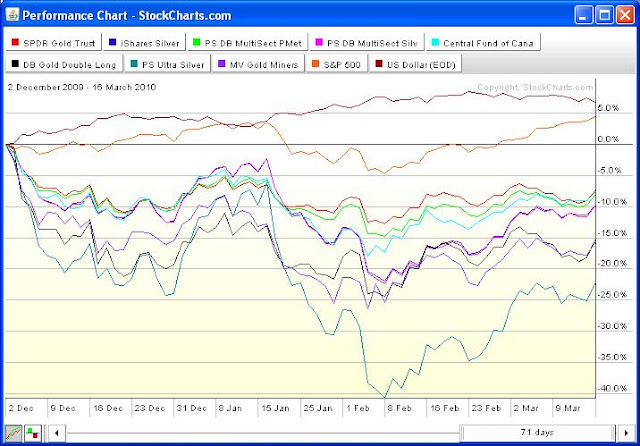Image resolution: width=640 pixels, height=446 pixels.
Task: Switch to line chart view icon
Action: [13, 433]
